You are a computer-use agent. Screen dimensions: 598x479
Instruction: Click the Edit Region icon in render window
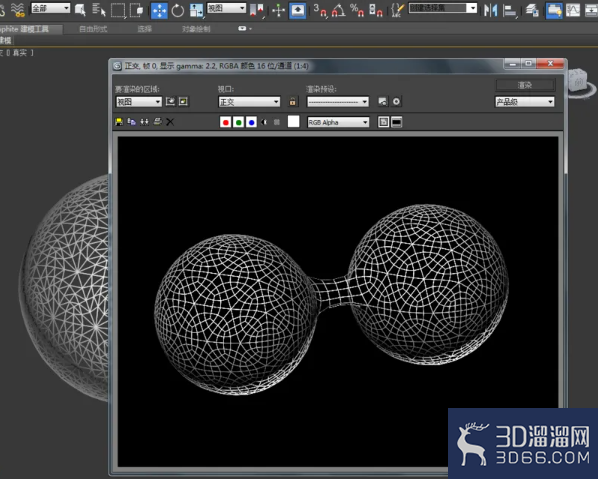[170, 101]
